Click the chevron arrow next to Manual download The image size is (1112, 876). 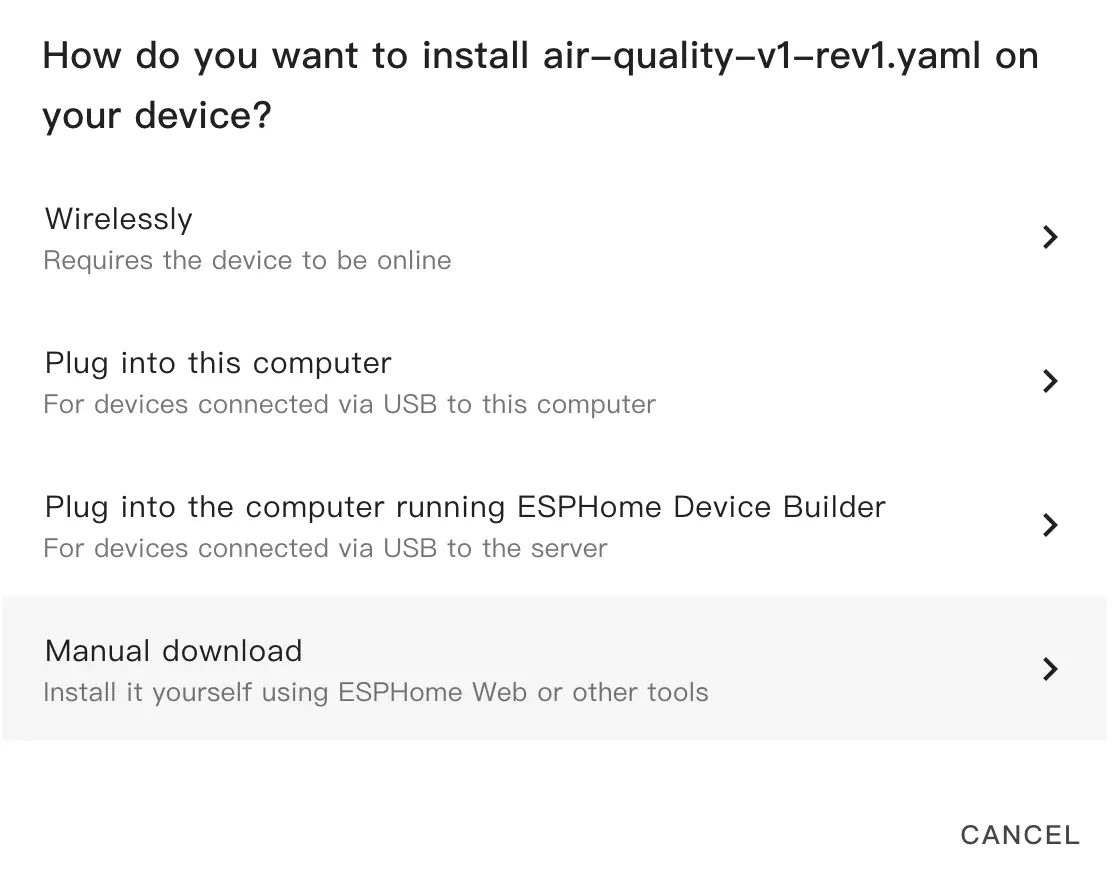[1049, 669]
